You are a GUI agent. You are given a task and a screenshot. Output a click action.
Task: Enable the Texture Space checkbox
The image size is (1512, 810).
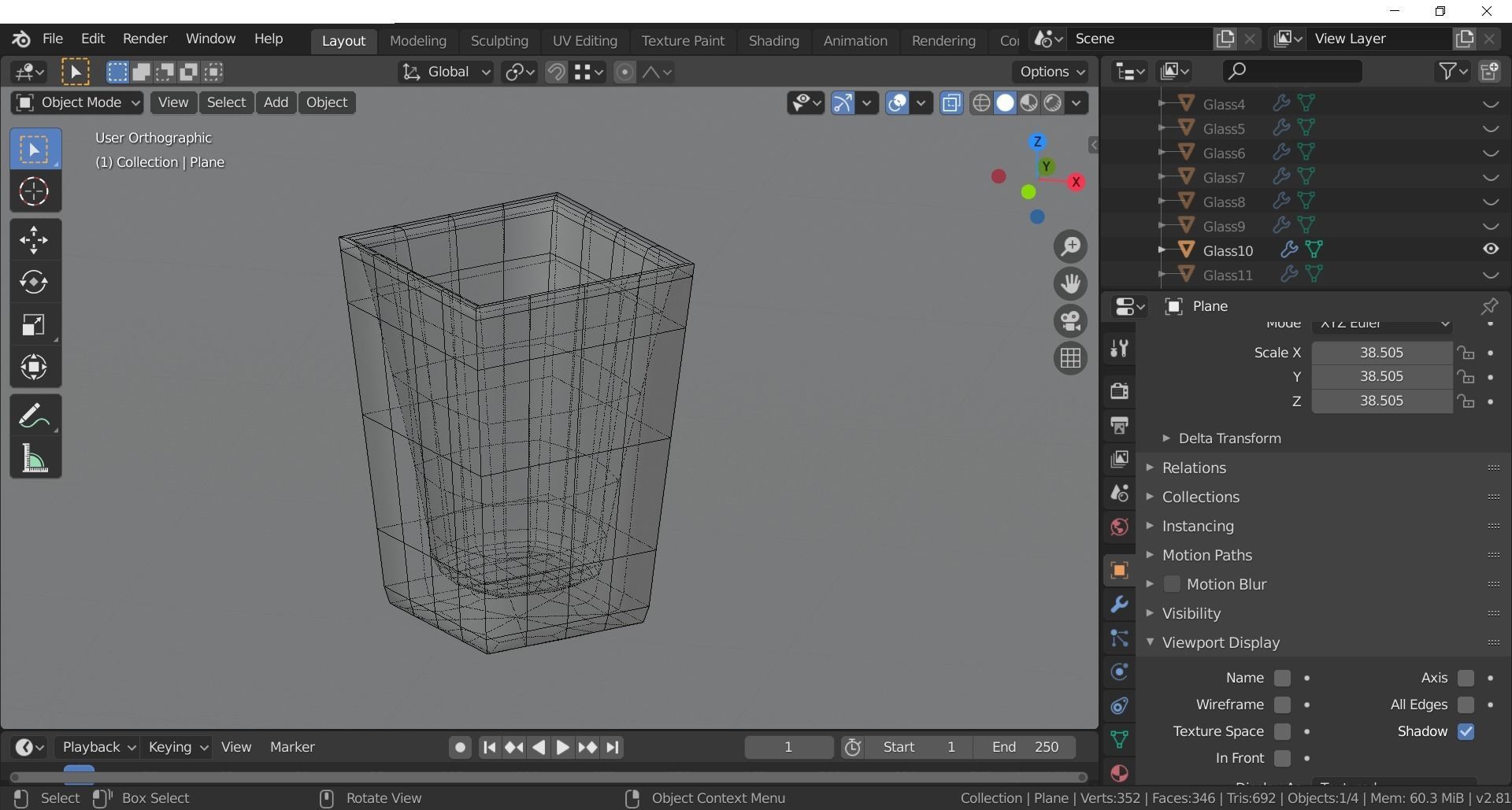pos(1282,731)
